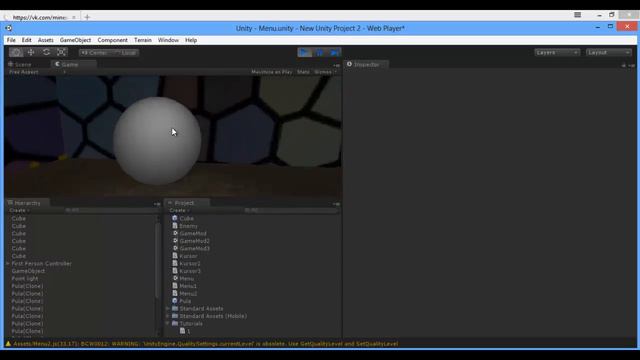Viewport: 640px width, 360px height.
Task: Open the Edit menu
Action: tap(27, 40)
